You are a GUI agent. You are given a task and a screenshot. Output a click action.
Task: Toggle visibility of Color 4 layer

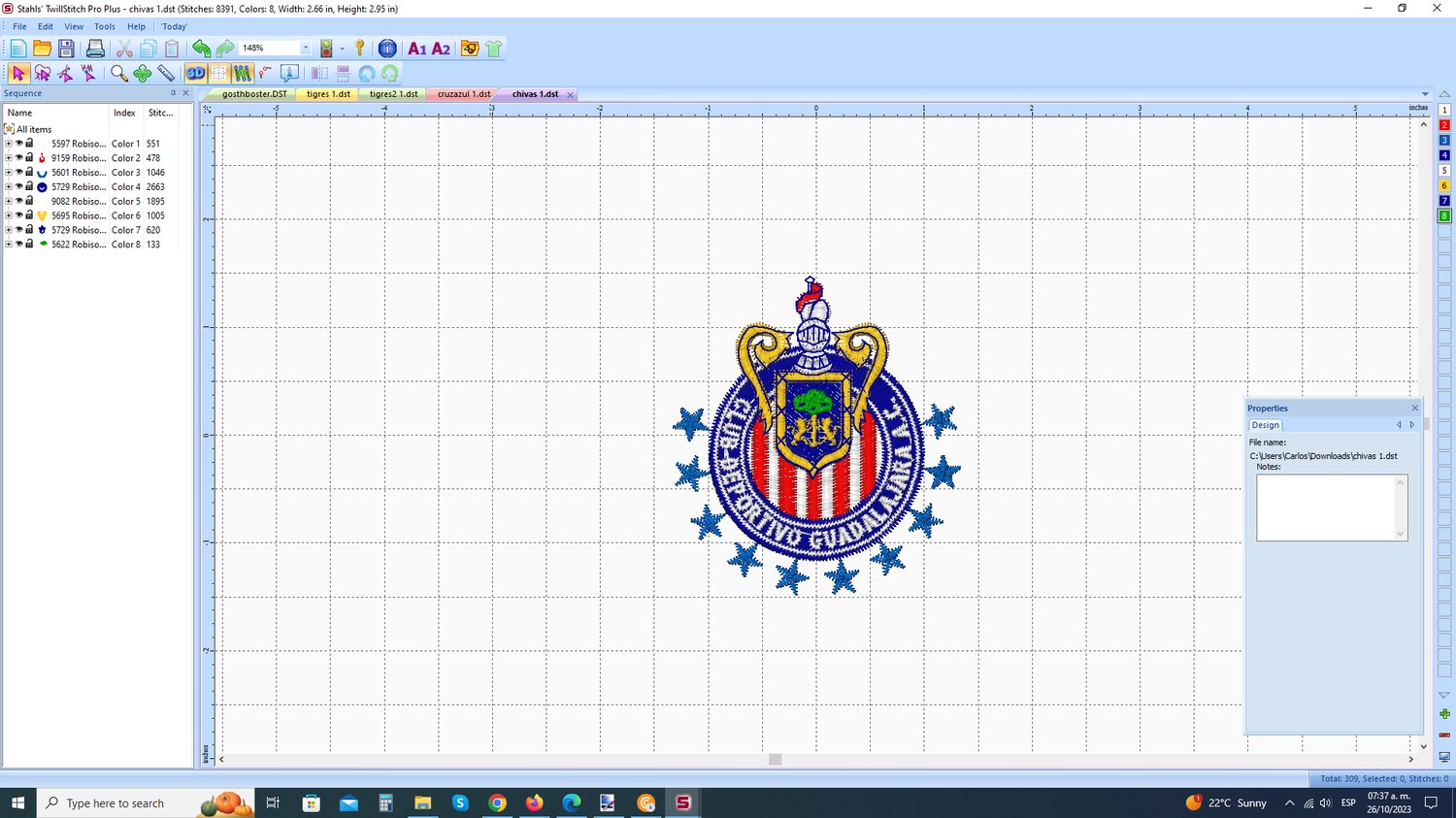point(18,187)
